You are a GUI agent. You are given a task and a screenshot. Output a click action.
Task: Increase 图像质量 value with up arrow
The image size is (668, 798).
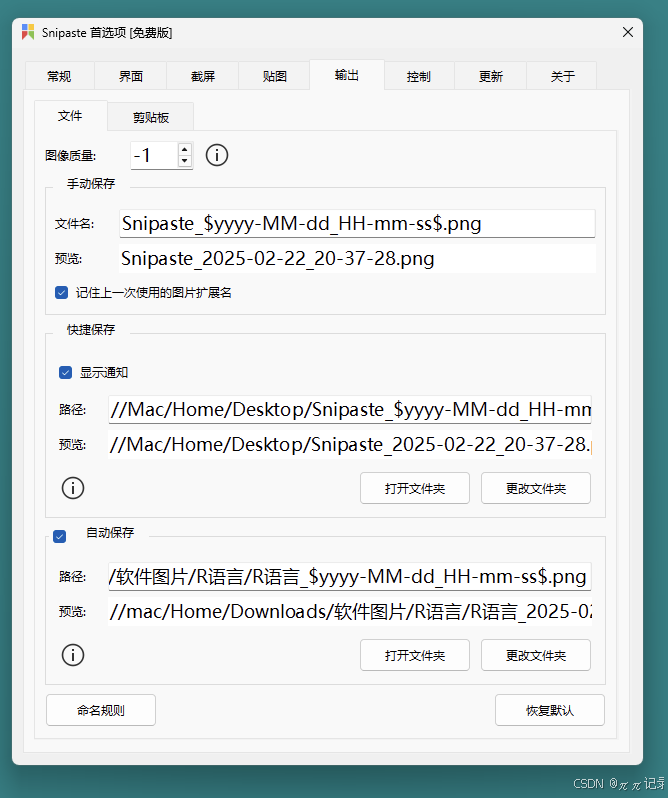click(x=185, y=150)
